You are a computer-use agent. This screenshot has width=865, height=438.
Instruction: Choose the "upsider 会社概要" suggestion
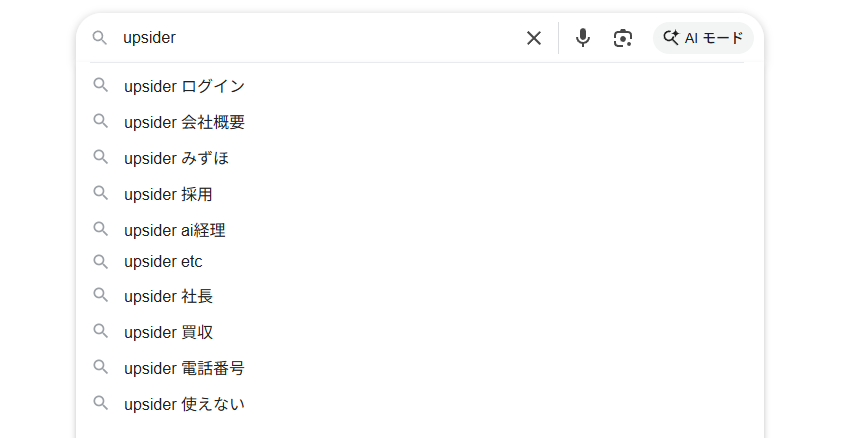pos(184,122)
